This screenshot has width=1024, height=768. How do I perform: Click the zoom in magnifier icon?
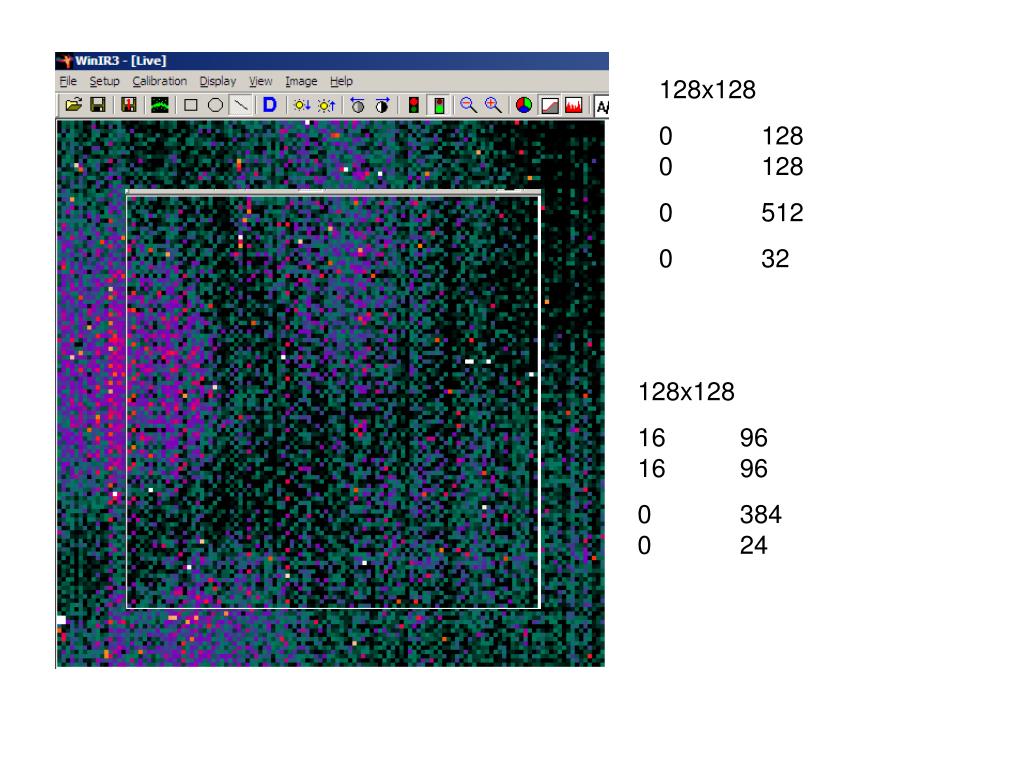tap(492, 105)
